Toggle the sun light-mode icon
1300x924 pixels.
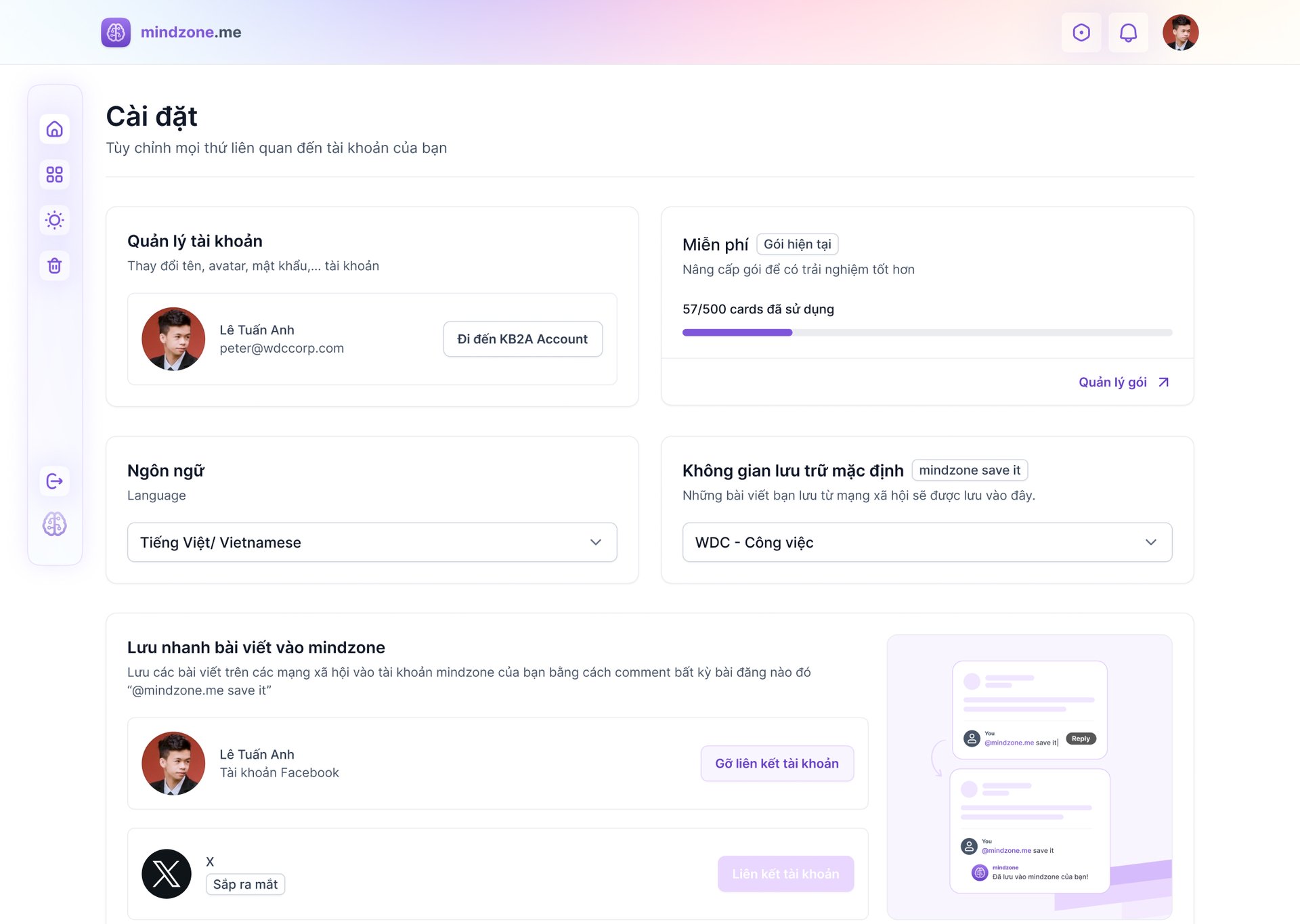coord(55,220)
